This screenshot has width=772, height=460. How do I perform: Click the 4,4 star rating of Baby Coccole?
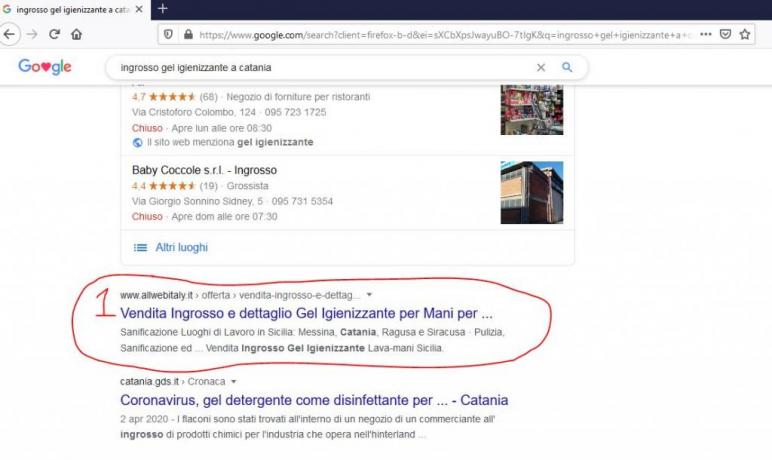[x=174, y=186]
